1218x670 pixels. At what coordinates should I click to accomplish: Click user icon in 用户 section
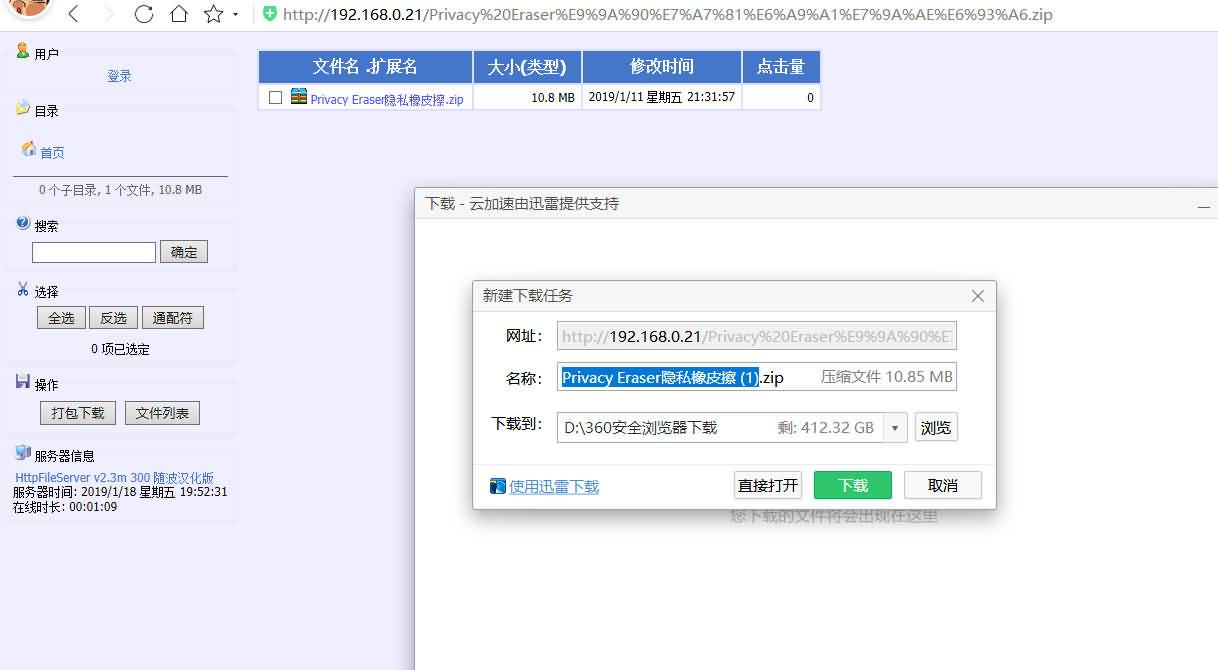click(x=23, y=51)
